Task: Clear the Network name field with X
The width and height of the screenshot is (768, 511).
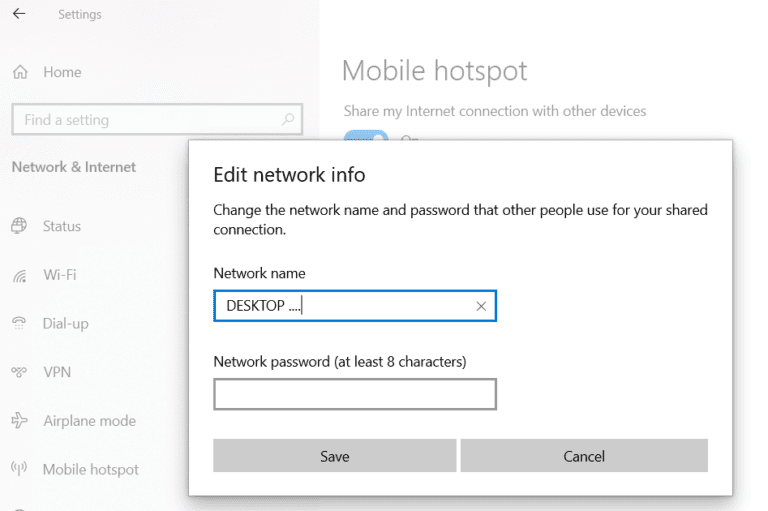Action: tap(481, 306)
